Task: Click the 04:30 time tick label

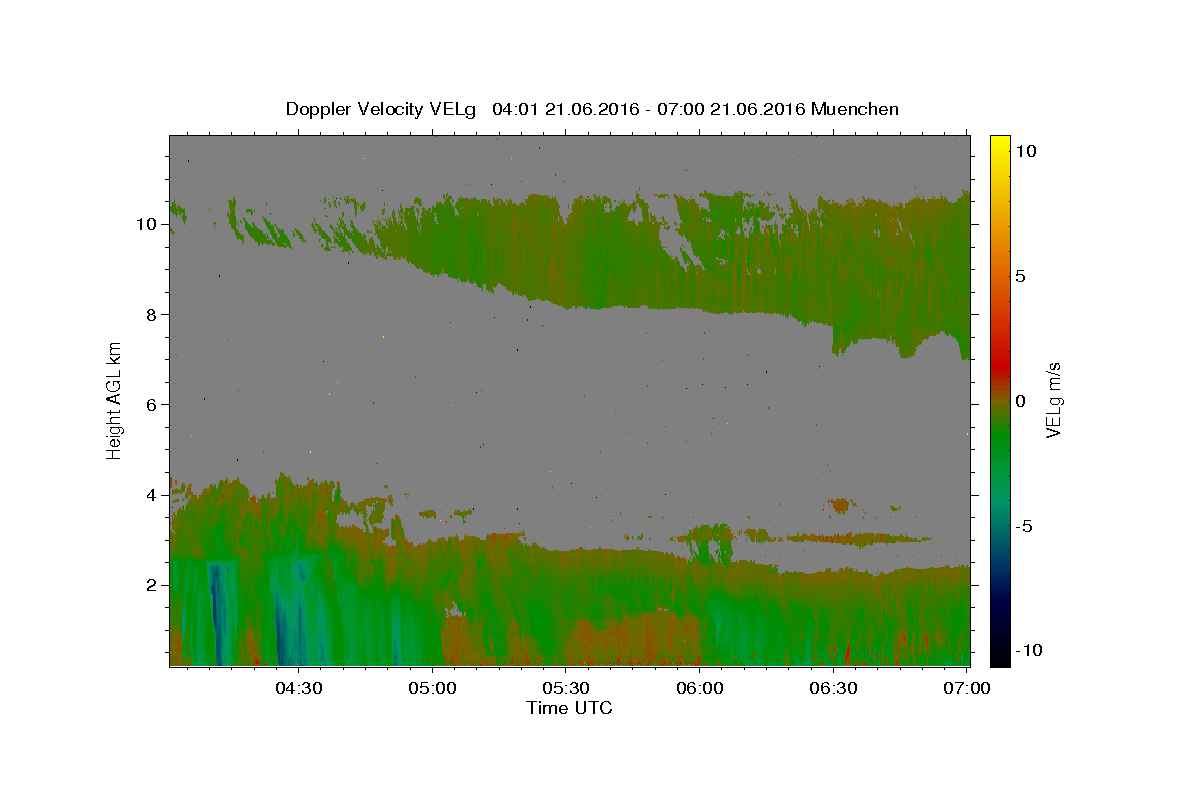Action: [x=299, y=687]
